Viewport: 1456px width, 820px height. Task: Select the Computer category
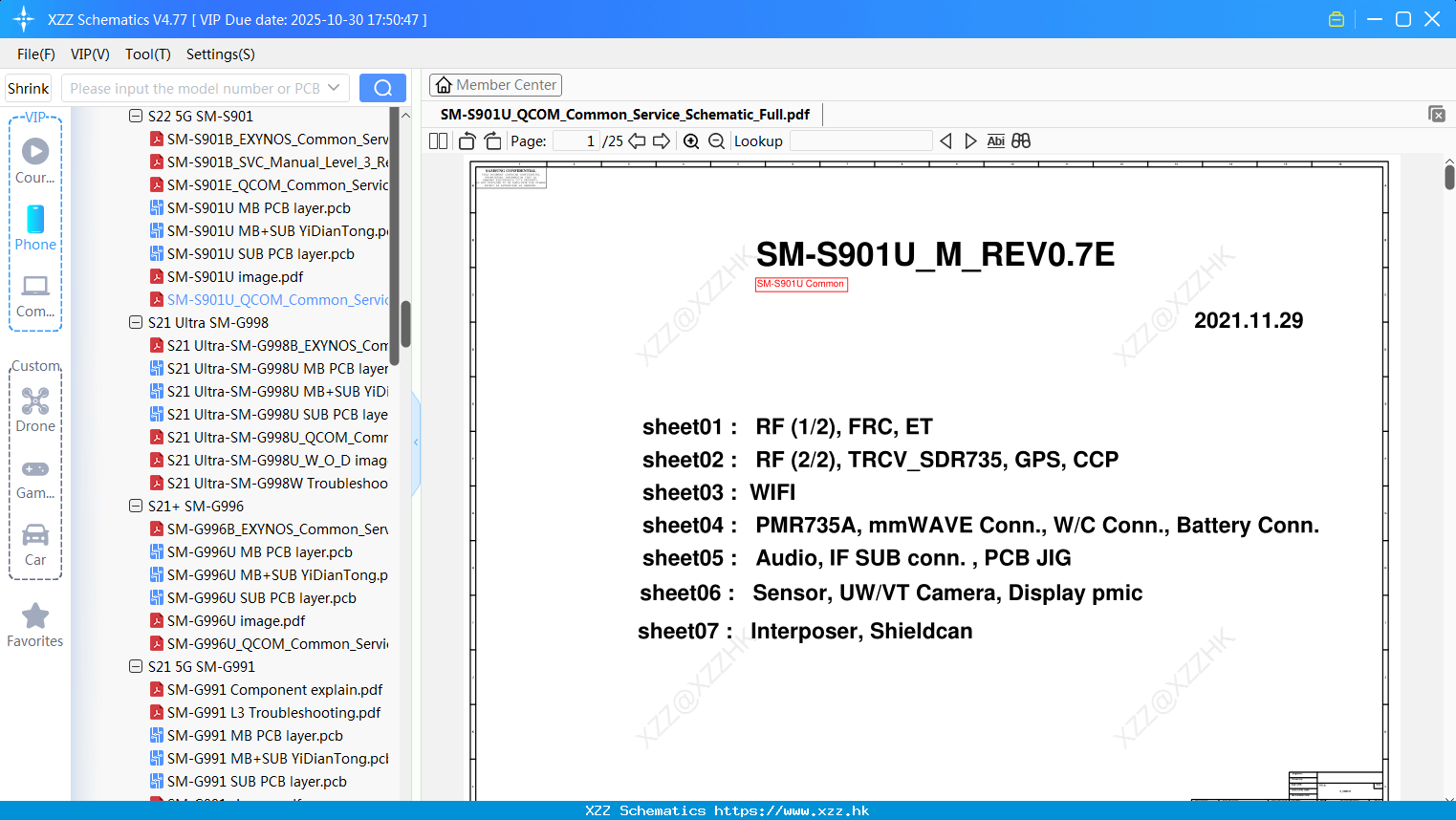pos(35,295)
